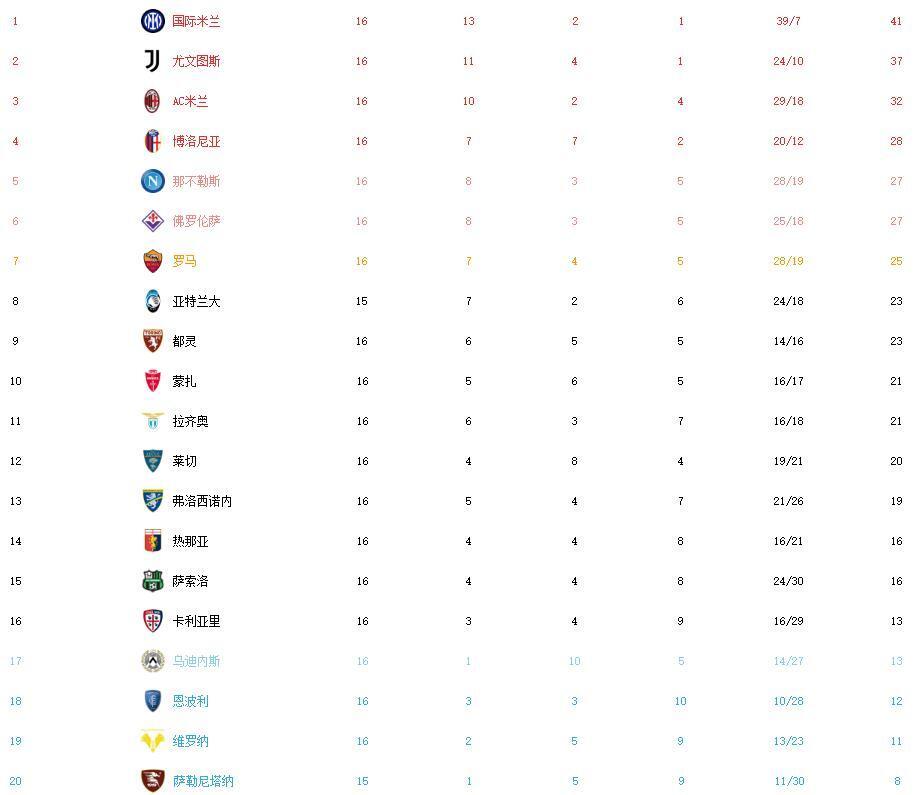Click Inter Milan's 41 points value
920x795 pixels.
[x=896, y=21]
